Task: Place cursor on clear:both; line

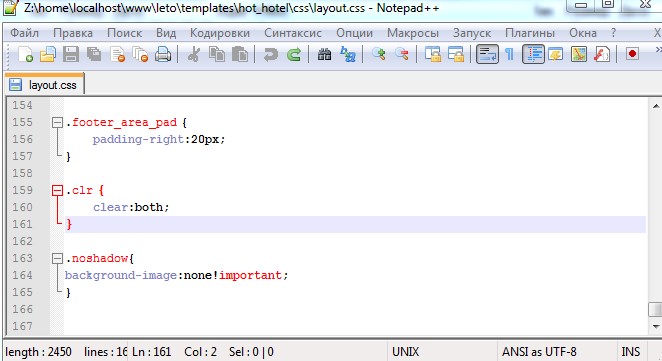Action: point(131,207)
